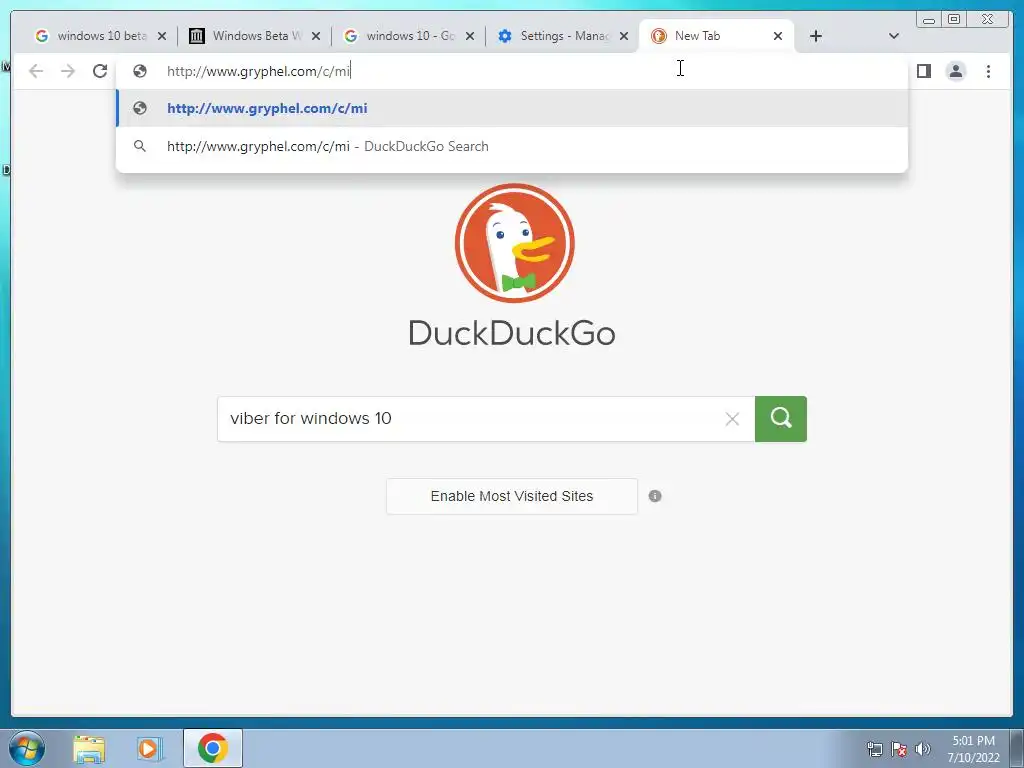Click the Chrome taskbar icon
This screenshot has height=768, width=1024.
pyautogui.click(x=213, y=748)
